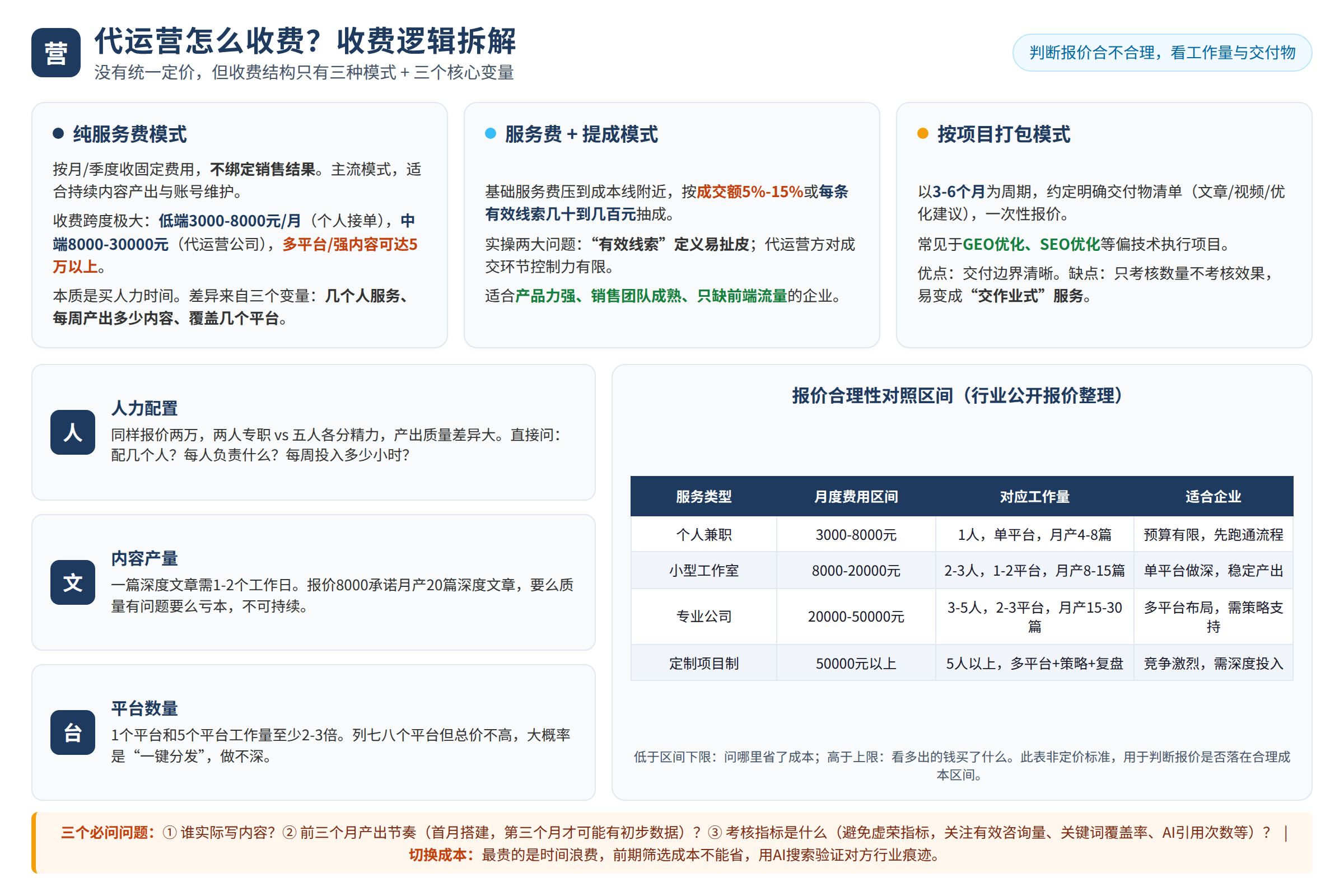Click the column header 适合企业
This screenshot has width=1344, height=896.
tap(1213, 497)
